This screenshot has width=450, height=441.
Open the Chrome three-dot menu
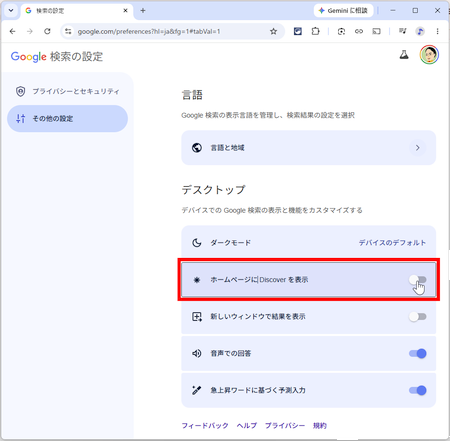click(437, 31)
